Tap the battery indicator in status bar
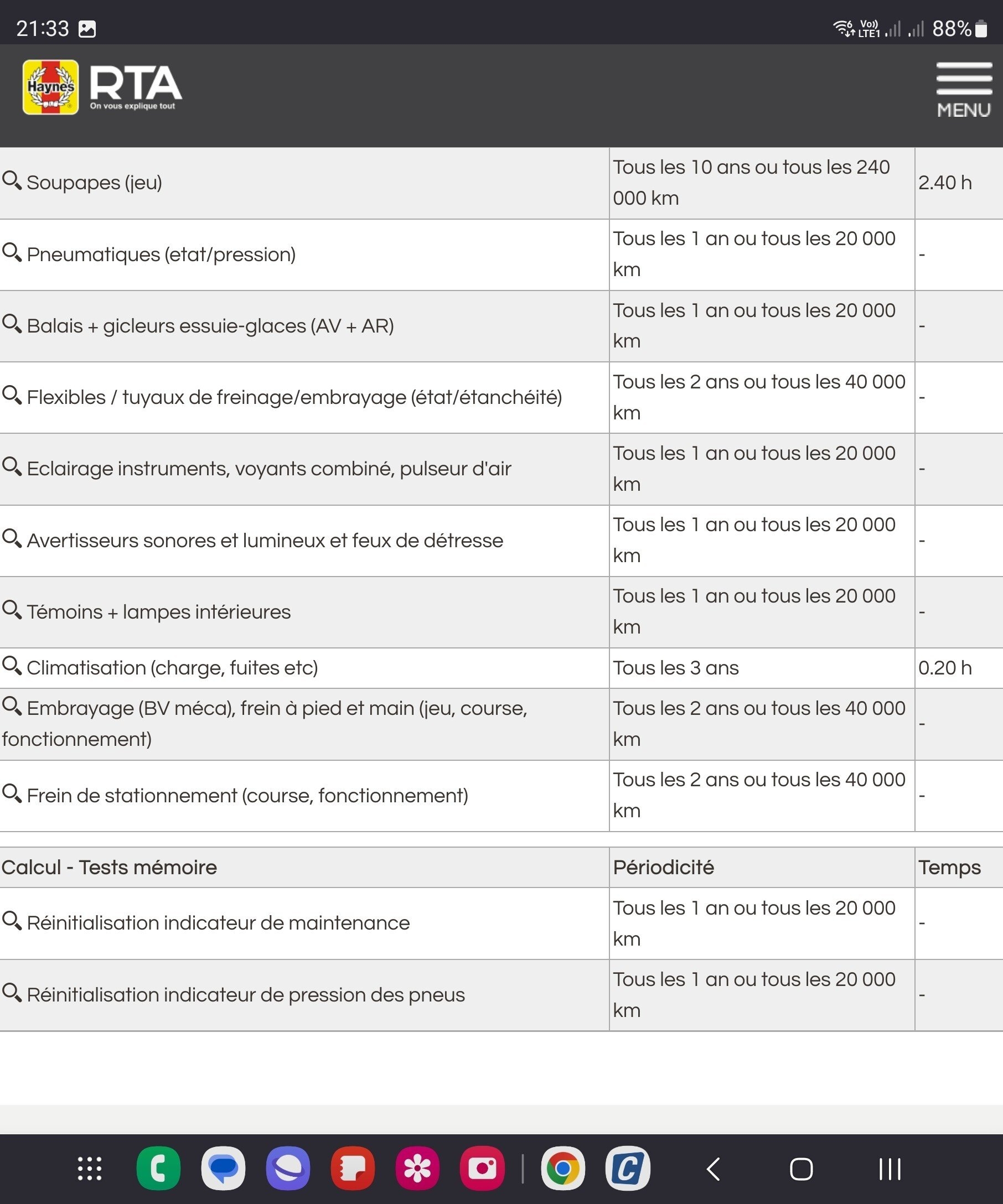Image resolution: width=1003 pixels, height=1204 pixels. (981, 28)
